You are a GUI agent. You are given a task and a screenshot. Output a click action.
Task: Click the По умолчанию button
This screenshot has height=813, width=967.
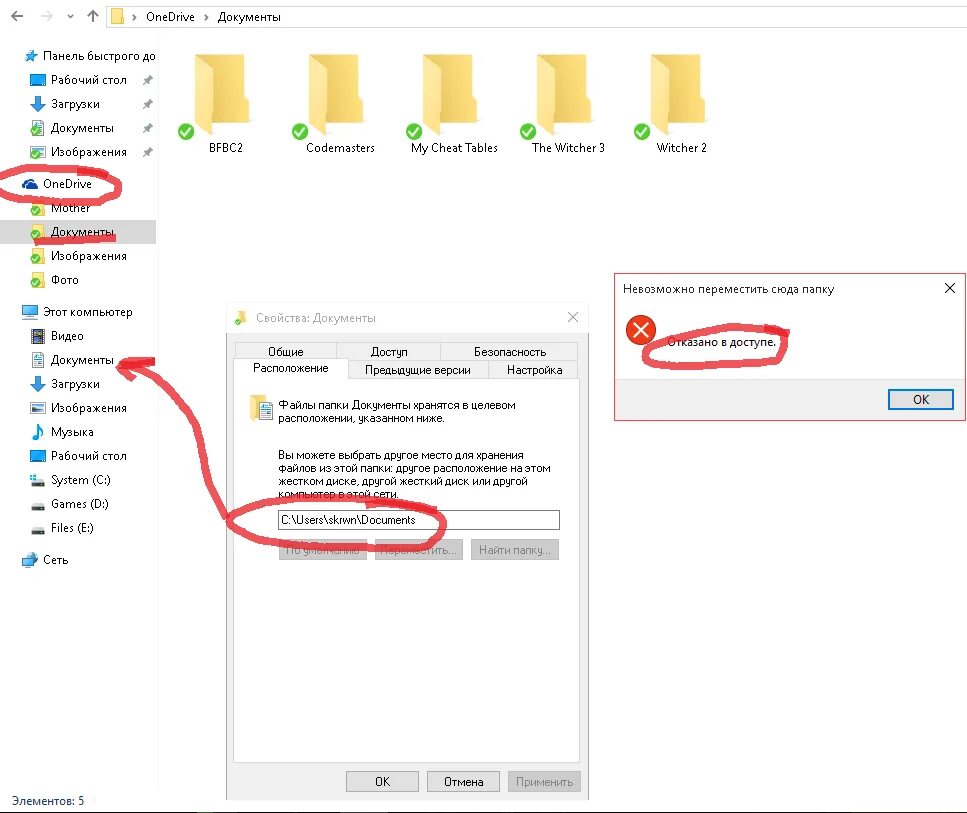click(x=323, y=550)
